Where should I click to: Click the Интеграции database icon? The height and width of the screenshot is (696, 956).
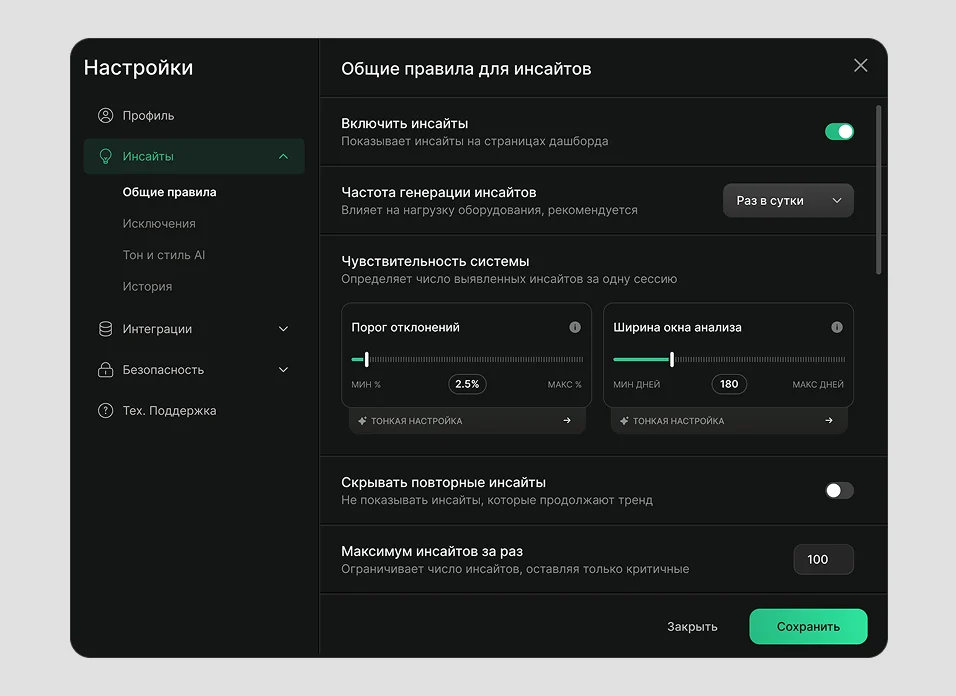[x=105, y=329]
